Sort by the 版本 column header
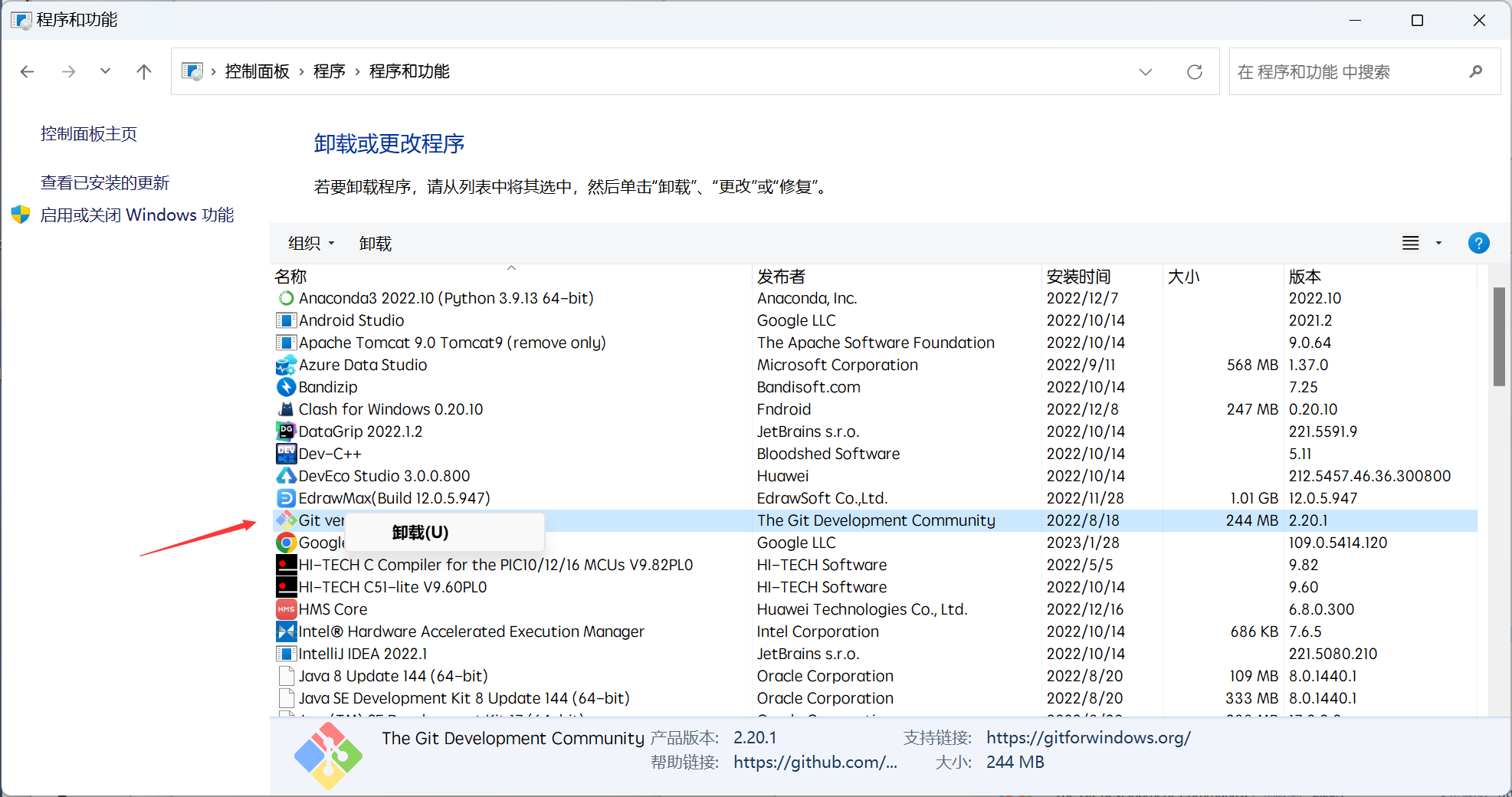1512x797 pixels. 1380,276
